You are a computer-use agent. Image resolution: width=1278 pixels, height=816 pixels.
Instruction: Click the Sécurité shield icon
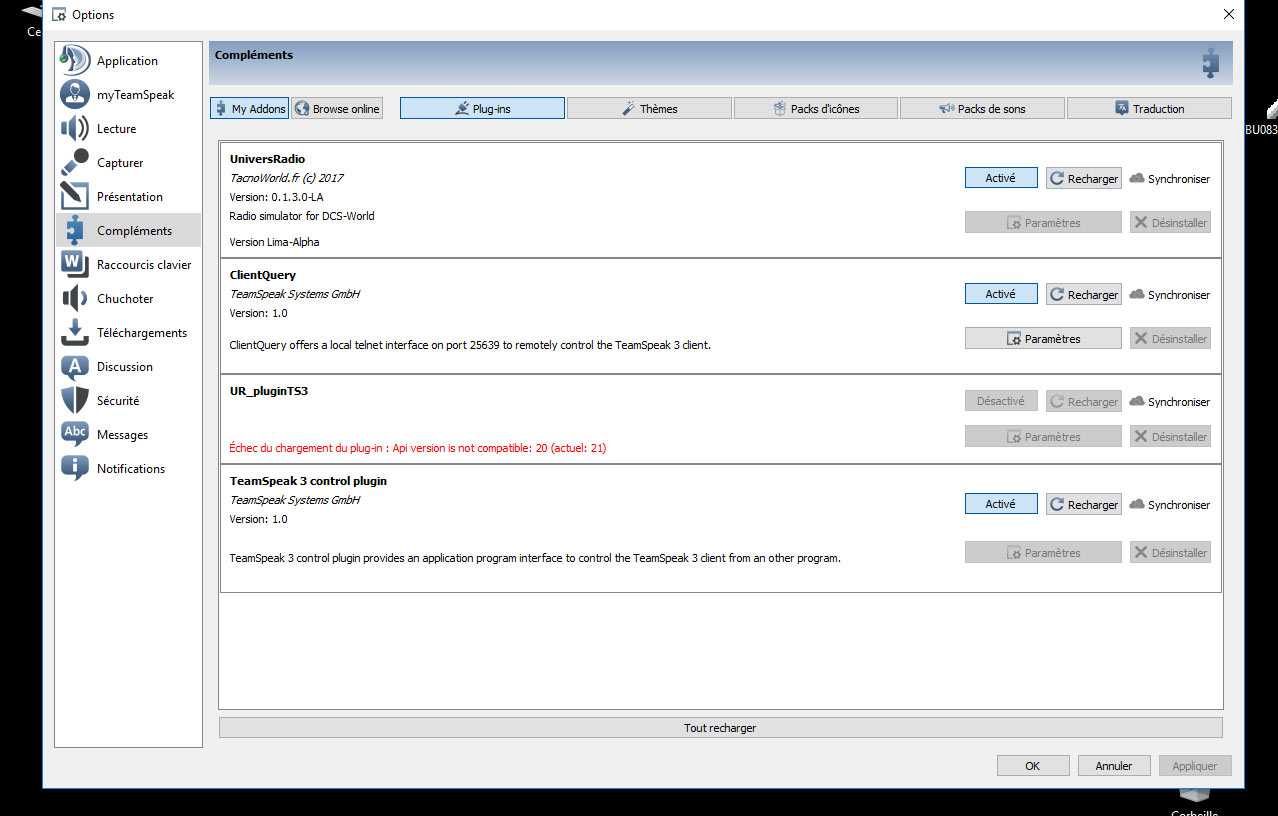pyautogui.click(x=75, y=401)
